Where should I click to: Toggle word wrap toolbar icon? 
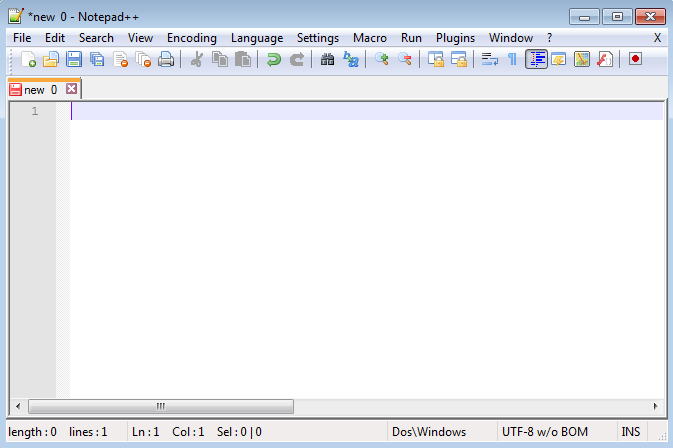(x=490, y=59)
